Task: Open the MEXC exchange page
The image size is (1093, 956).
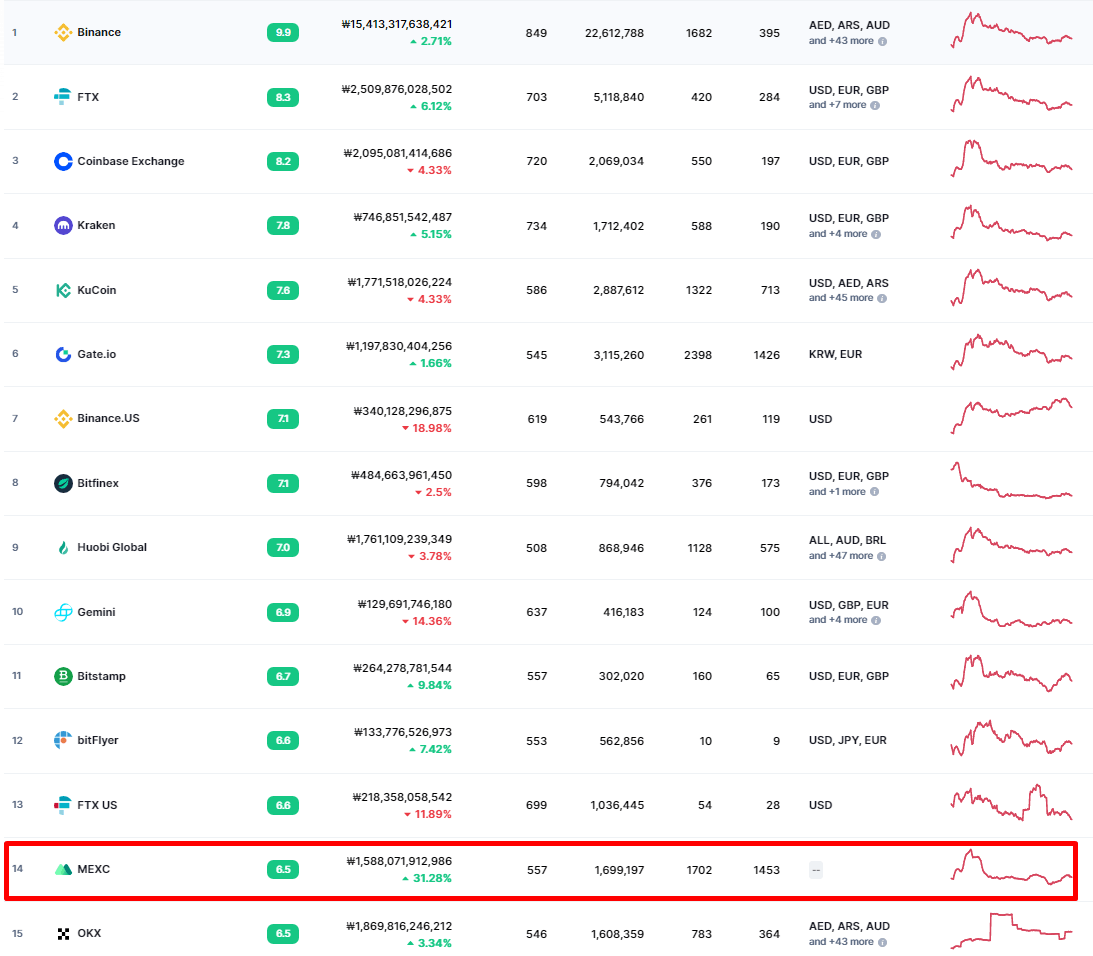Action: point(93,869)
